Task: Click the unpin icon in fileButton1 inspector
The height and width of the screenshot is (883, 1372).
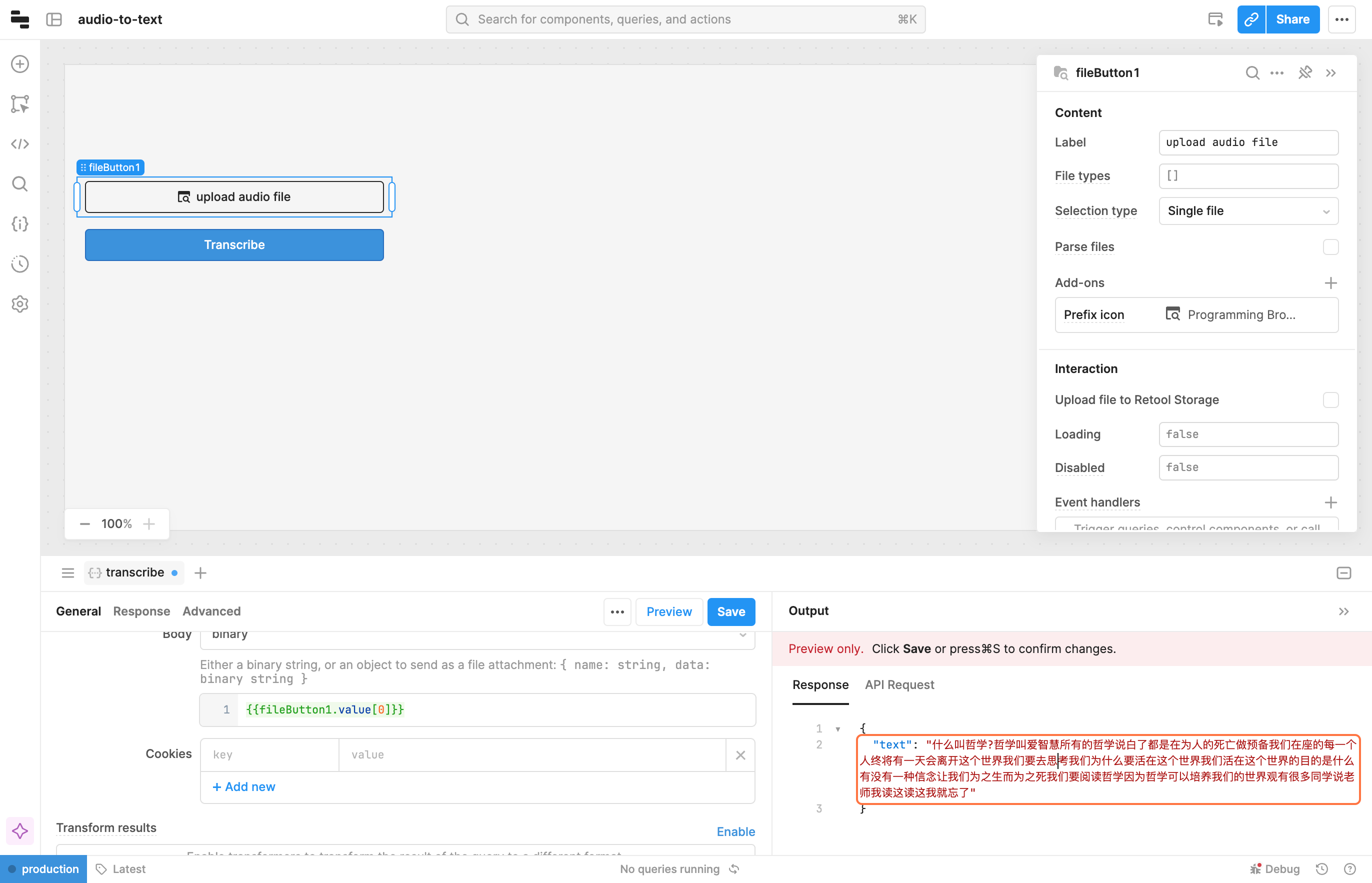Action: click(x=1305, y=73)
